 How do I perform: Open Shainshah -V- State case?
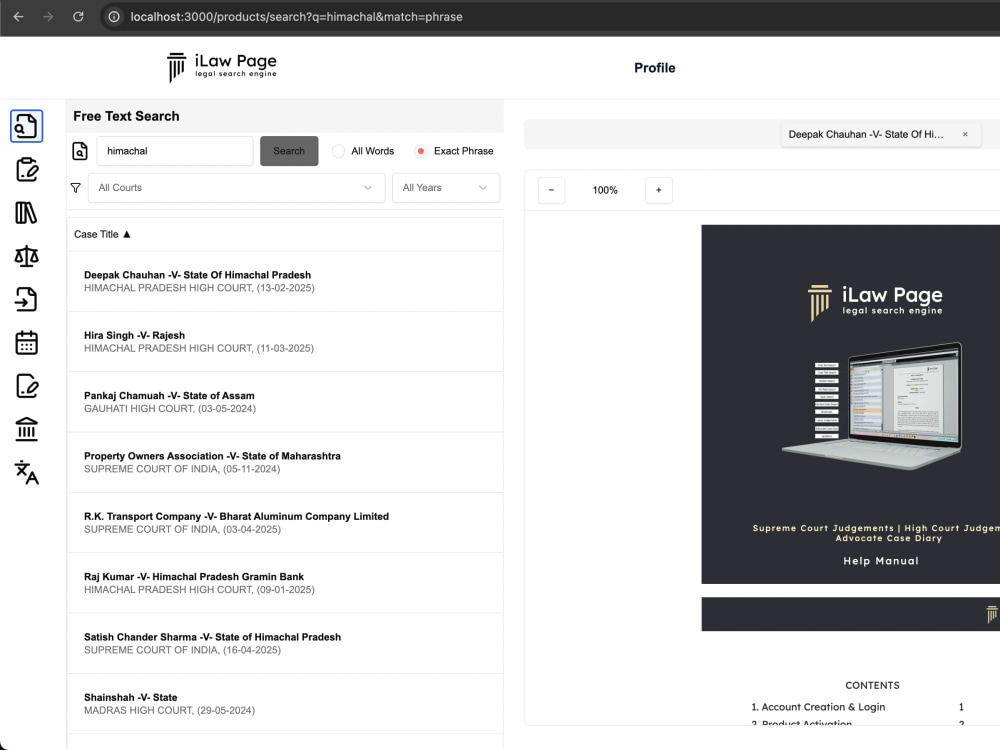(x=284, y=703)
